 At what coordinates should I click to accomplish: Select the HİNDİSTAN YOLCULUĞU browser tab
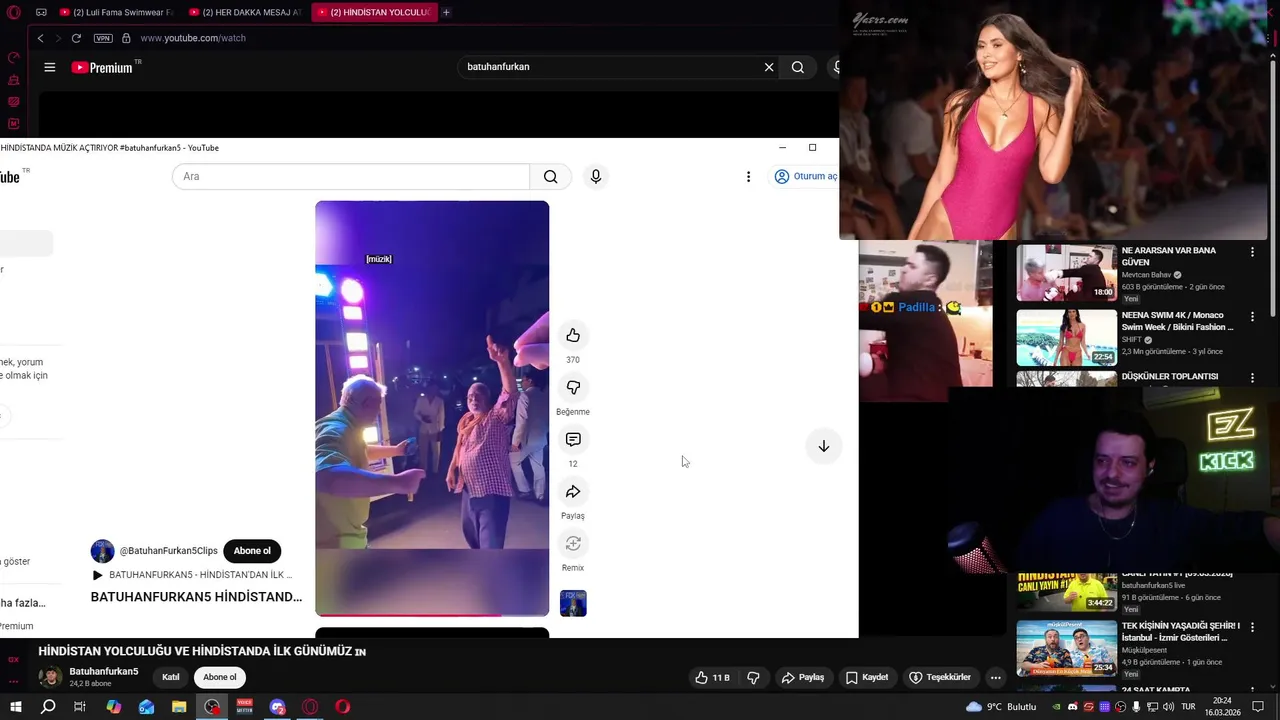point(374,12)
